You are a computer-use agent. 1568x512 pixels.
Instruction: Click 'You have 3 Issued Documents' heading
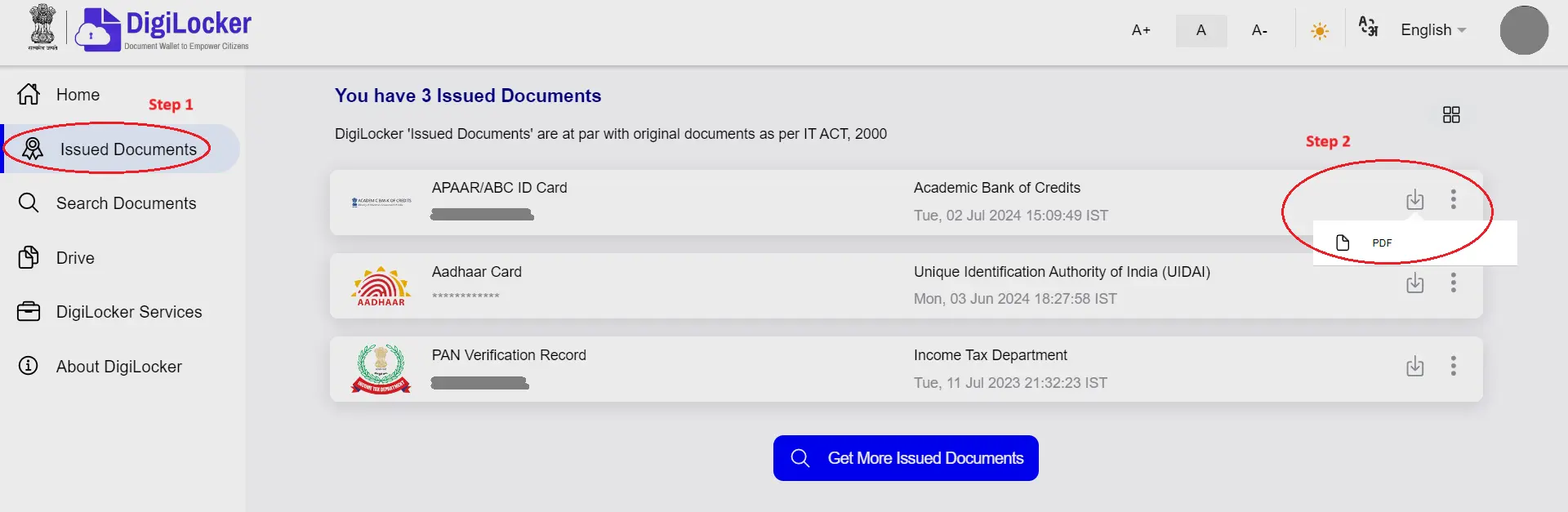[468, 96]
